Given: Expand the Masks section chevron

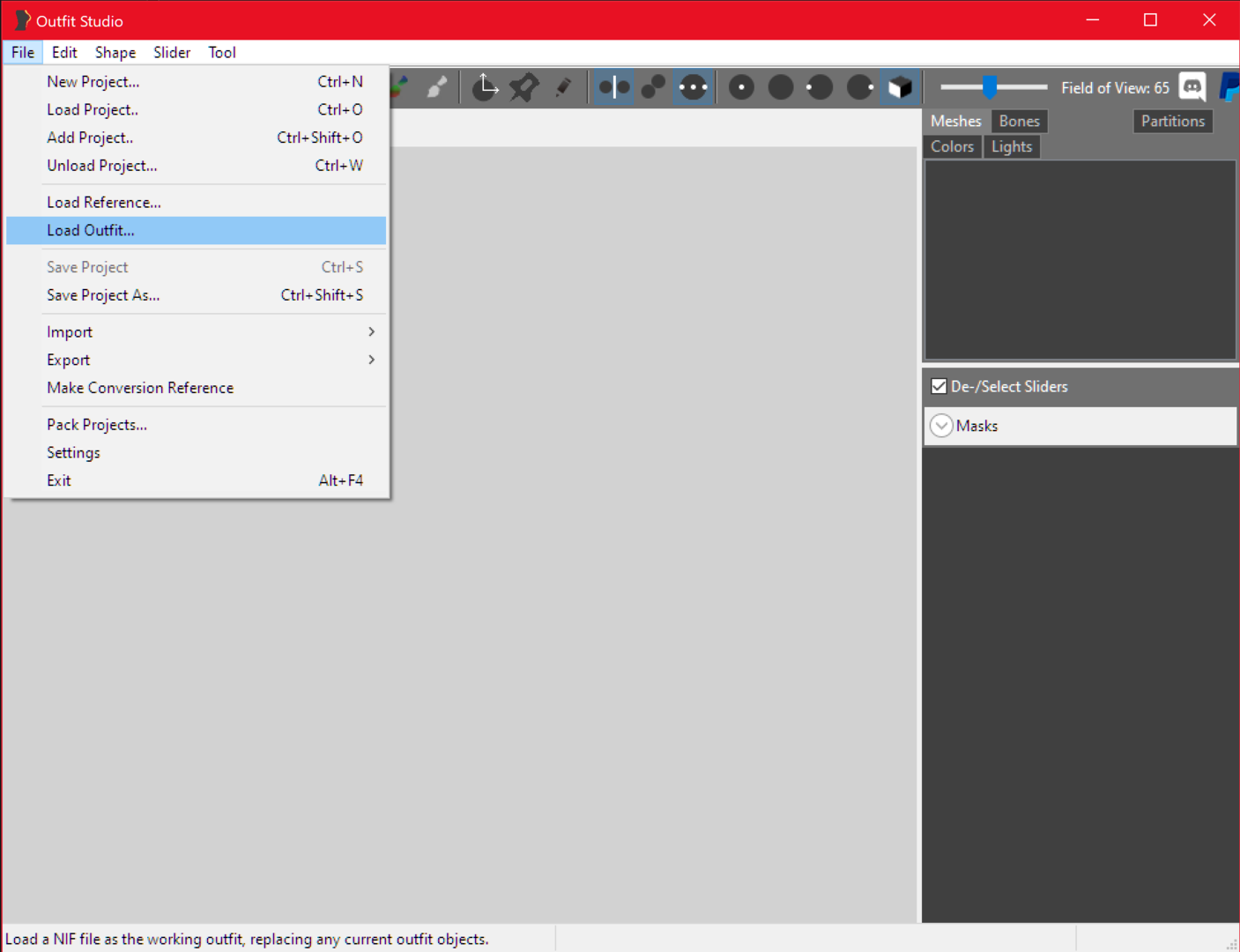Looking at the screenshot, I should [x=941, y=426].
